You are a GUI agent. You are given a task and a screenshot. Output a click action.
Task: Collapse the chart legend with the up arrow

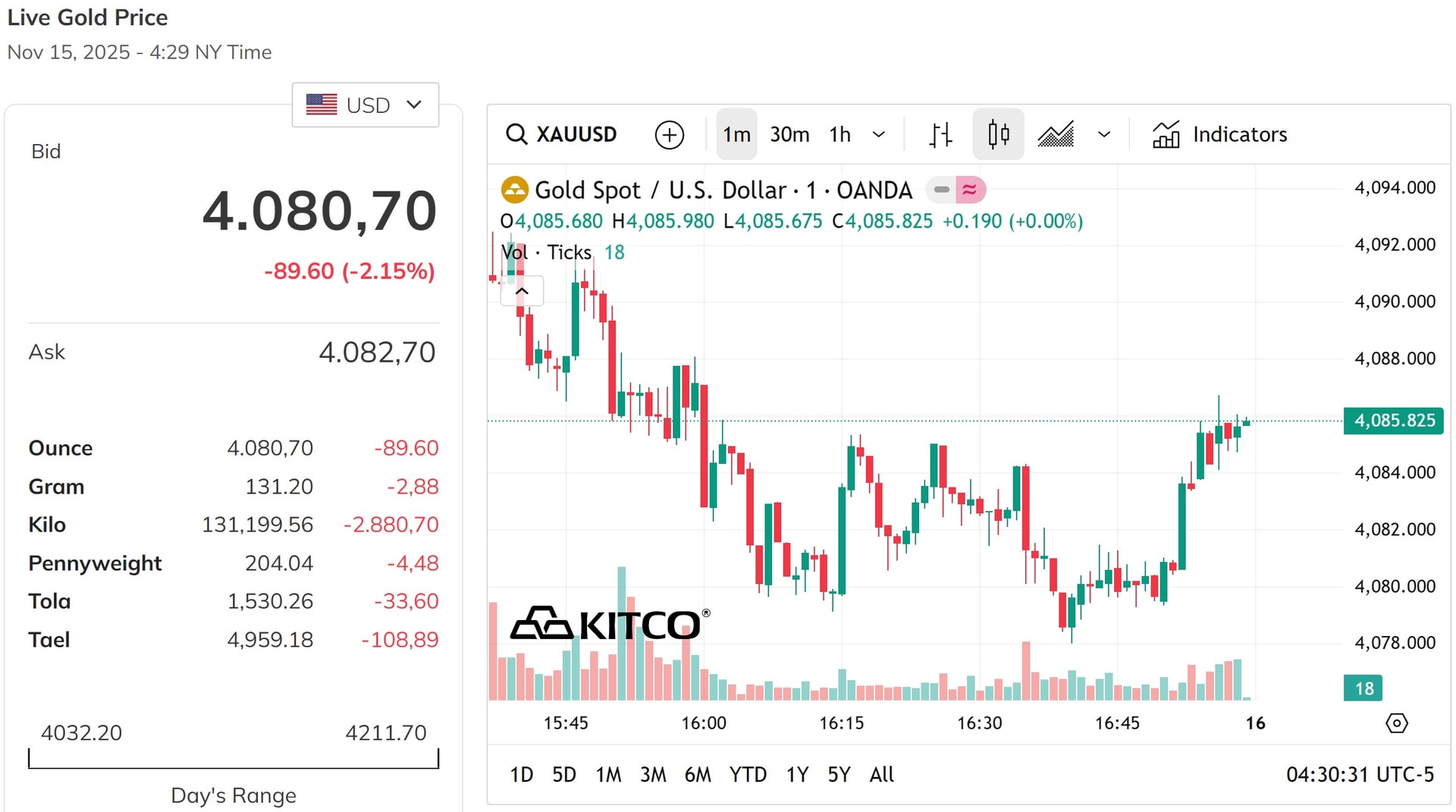point(522,290)
